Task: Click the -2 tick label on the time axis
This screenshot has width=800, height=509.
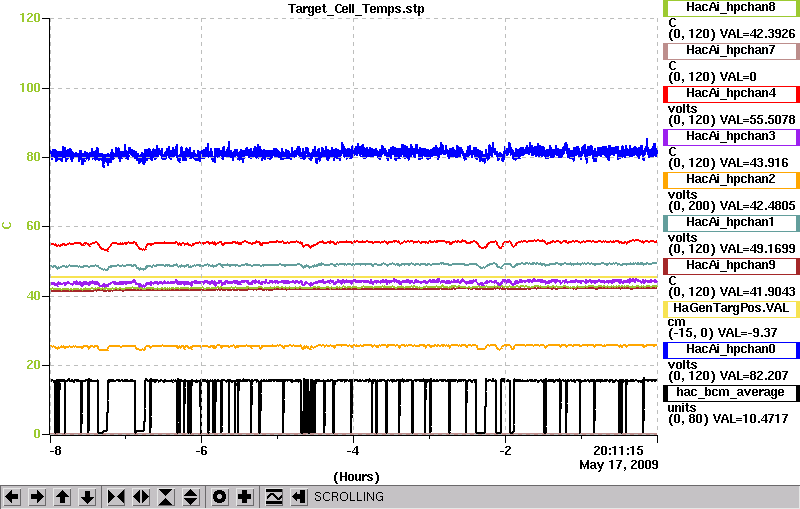Action: click(505, 451)
